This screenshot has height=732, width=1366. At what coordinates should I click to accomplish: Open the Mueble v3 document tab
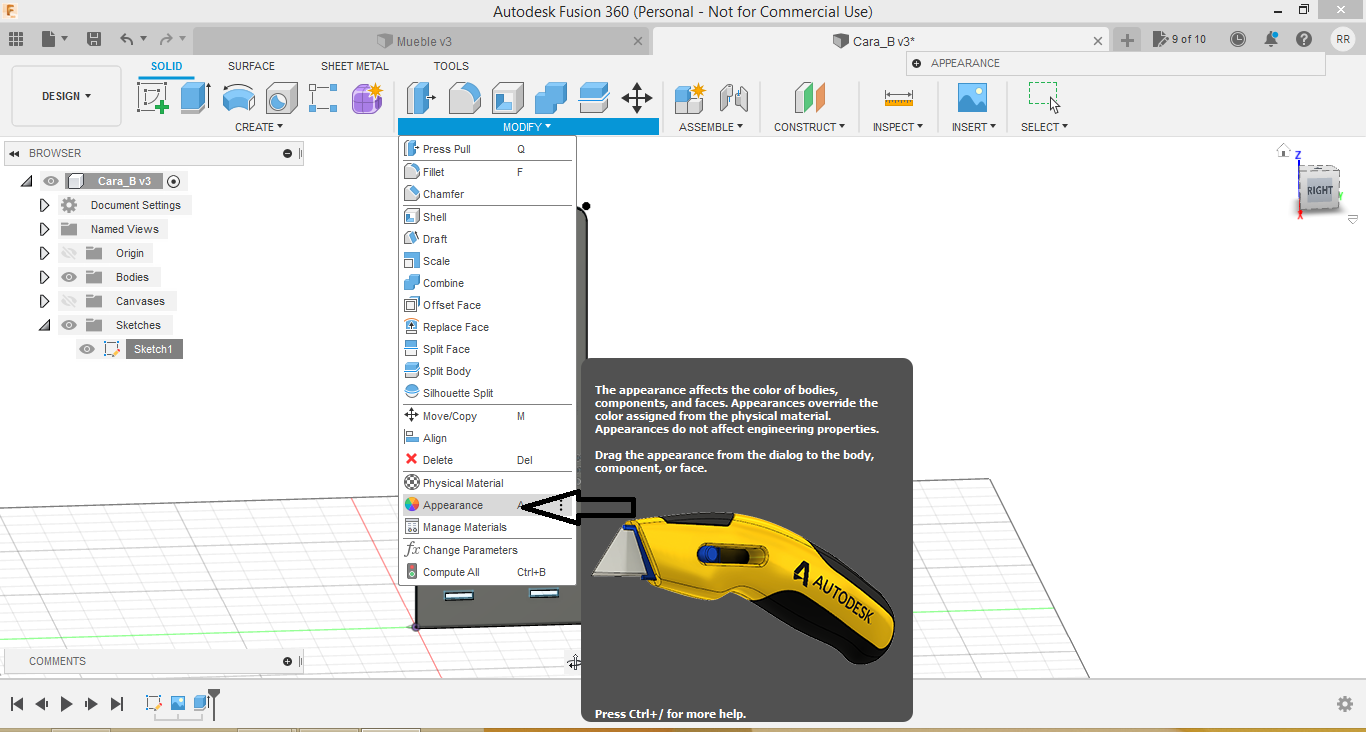(x=423, y=41)
